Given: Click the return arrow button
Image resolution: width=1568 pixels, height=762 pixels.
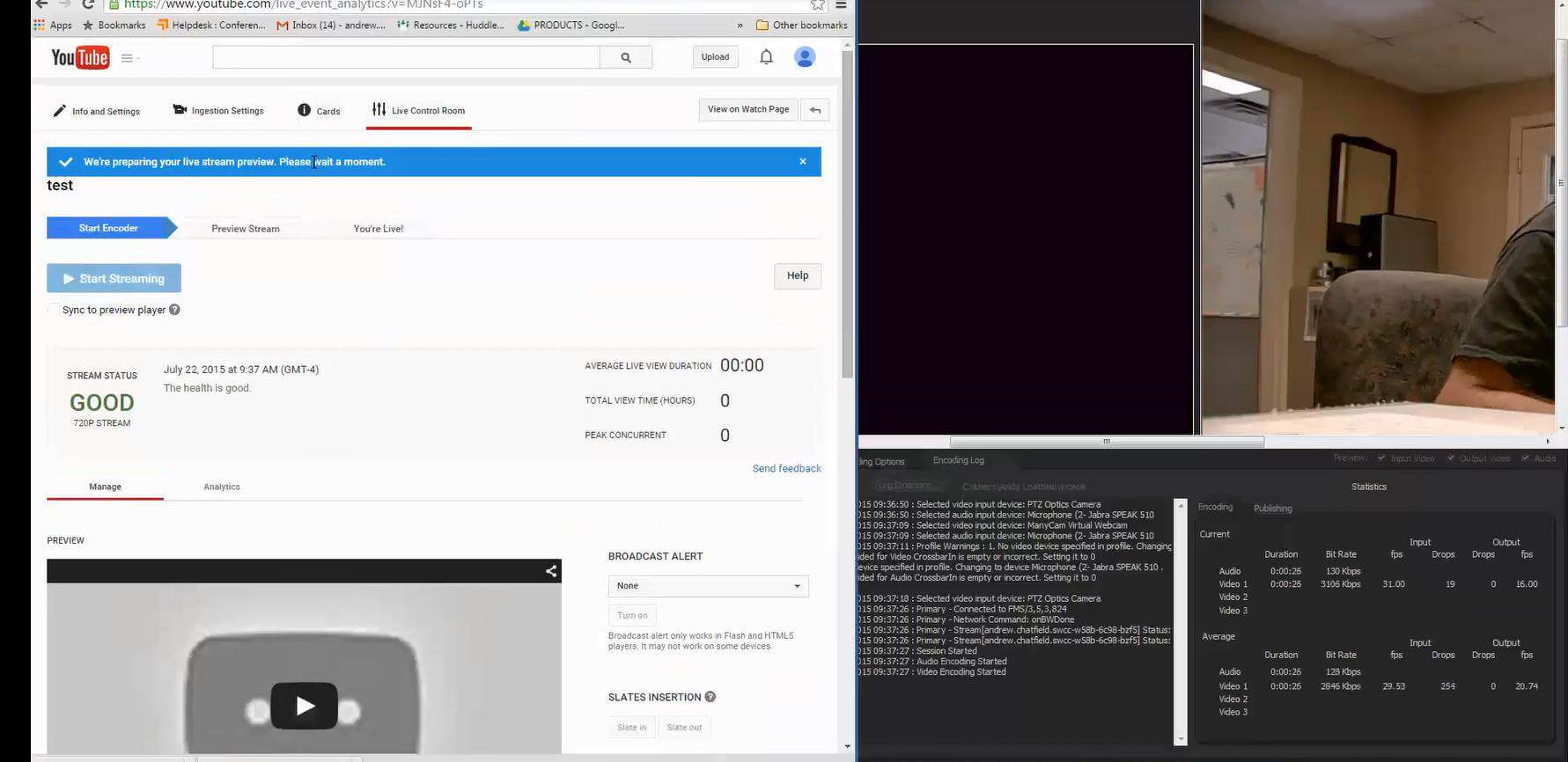Looking at the screenshot, I should 815,110.
